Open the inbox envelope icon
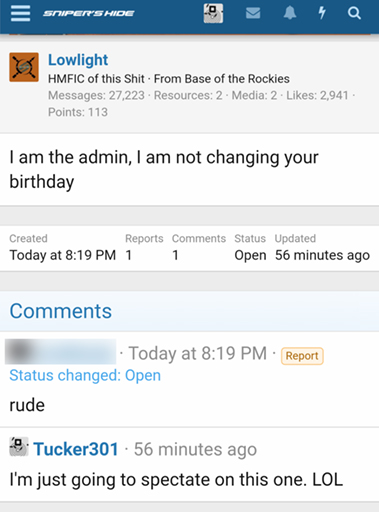 pyautogui.click(x=253, y=13)
